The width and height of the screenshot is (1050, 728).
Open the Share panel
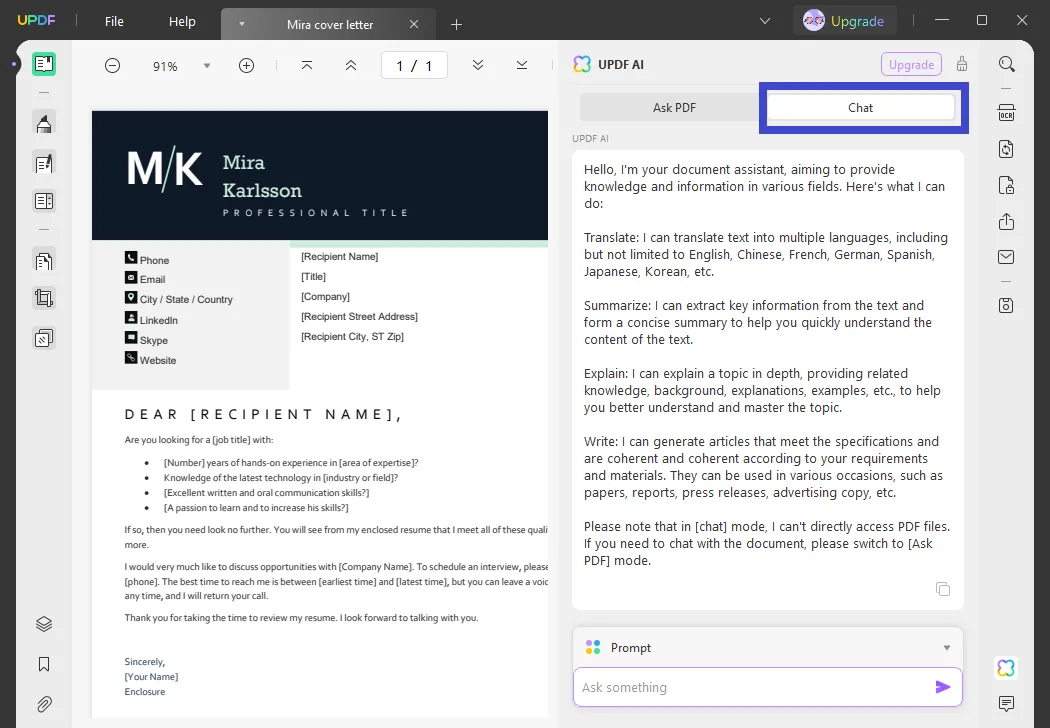(x=1006, y=221)
